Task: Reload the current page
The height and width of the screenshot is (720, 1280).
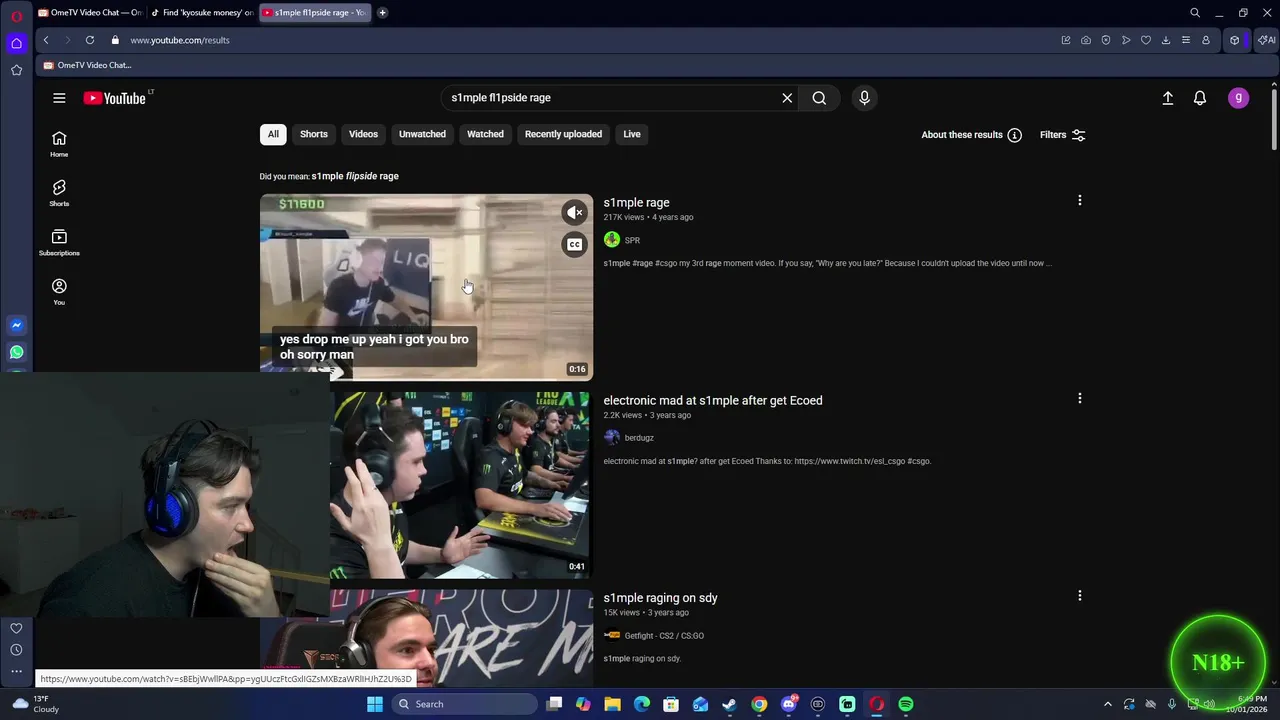Action: coord(90,40)
